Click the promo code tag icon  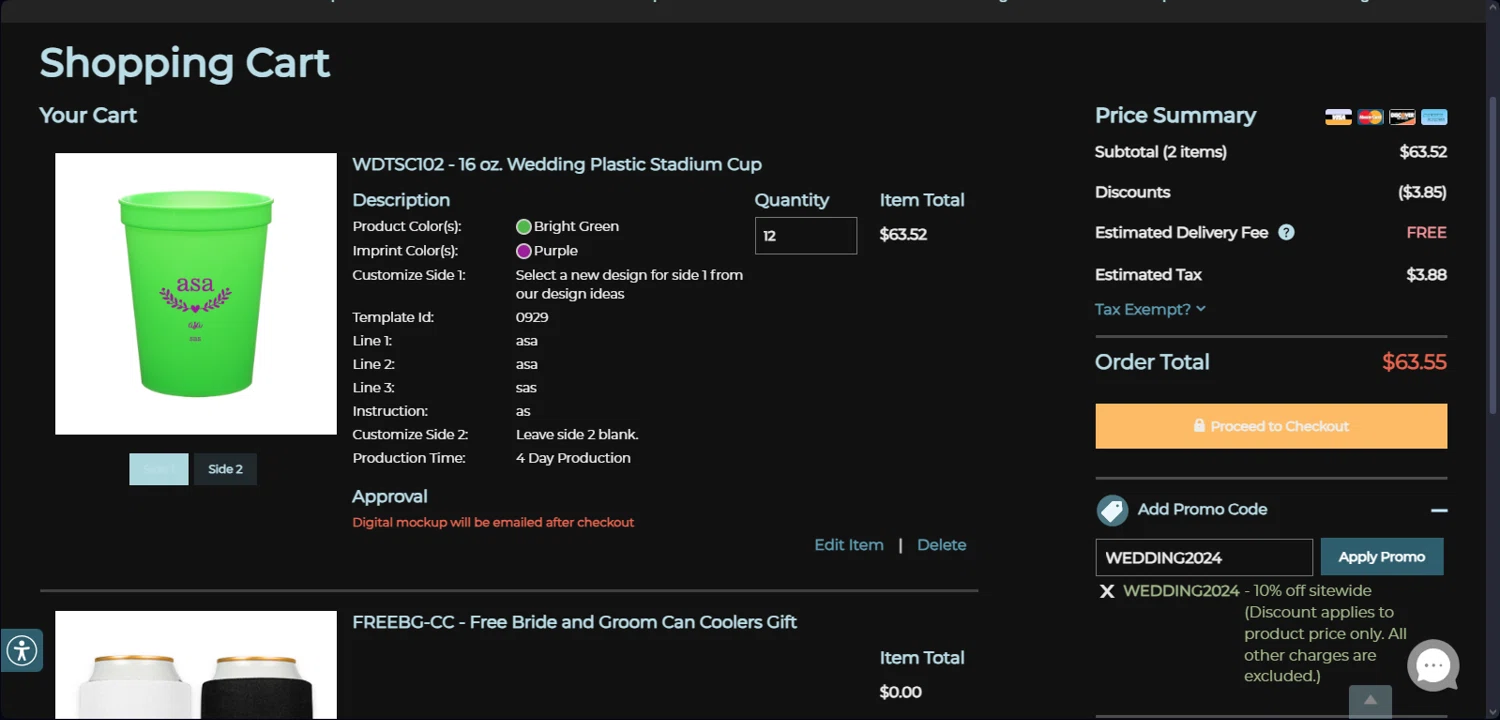coord(1112,510)
